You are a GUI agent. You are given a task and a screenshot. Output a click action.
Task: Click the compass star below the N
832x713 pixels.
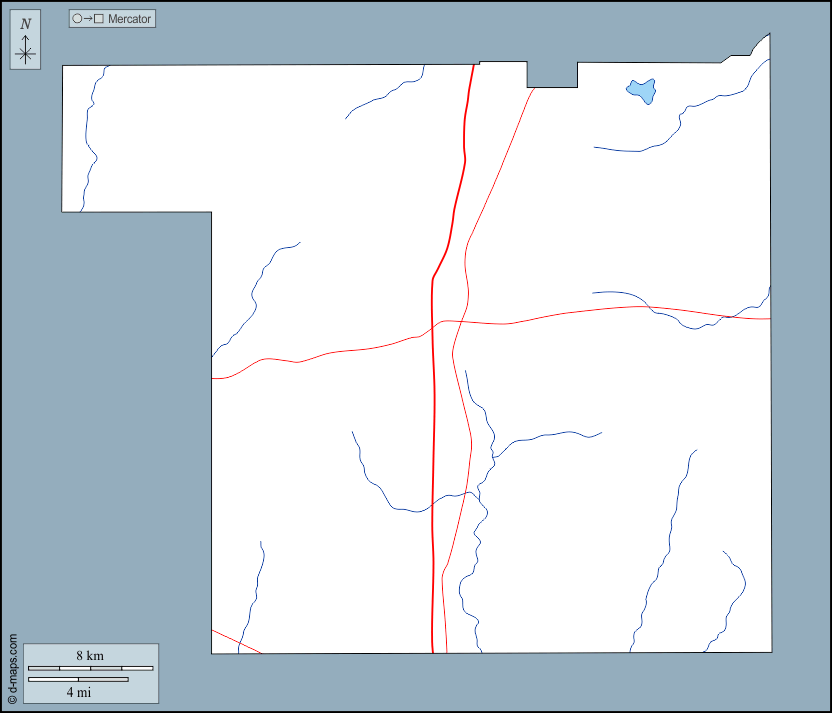[25, 54]
